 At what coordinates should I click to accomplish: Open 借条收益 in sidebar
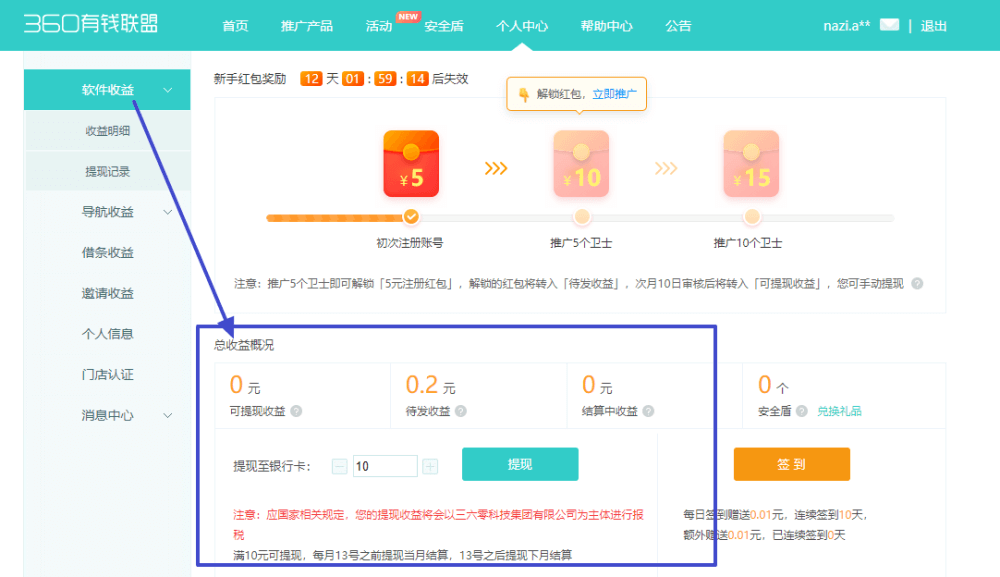(107, 252)
